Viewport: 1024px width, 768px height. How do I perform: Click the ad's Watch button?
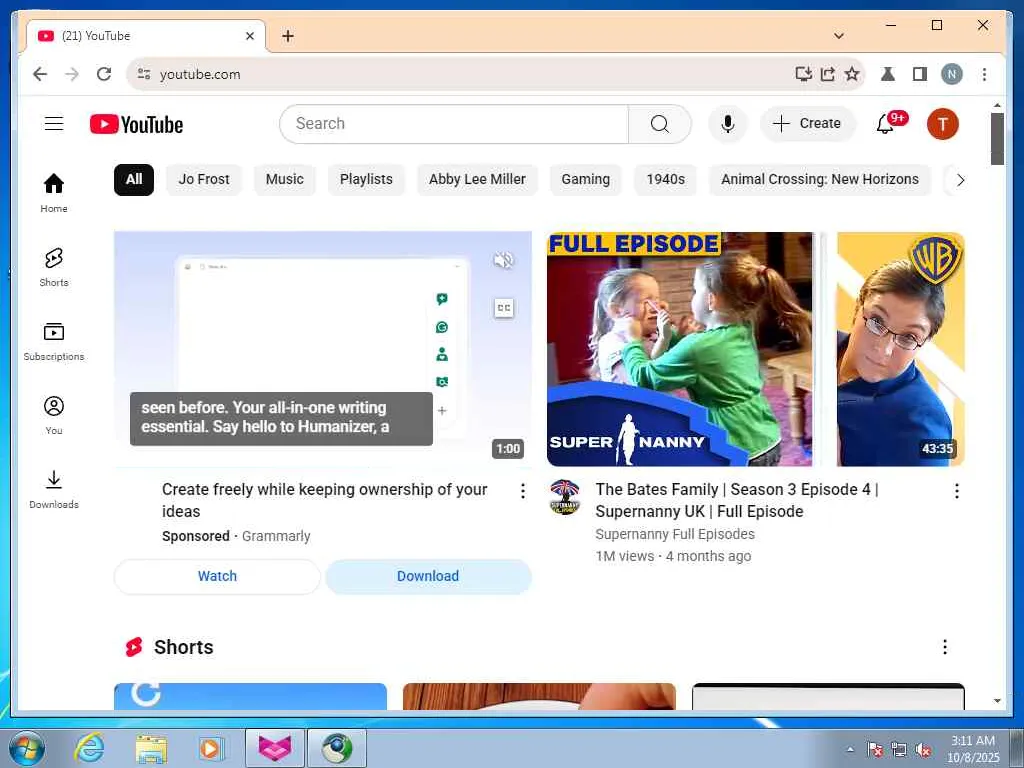coord(217,576)
